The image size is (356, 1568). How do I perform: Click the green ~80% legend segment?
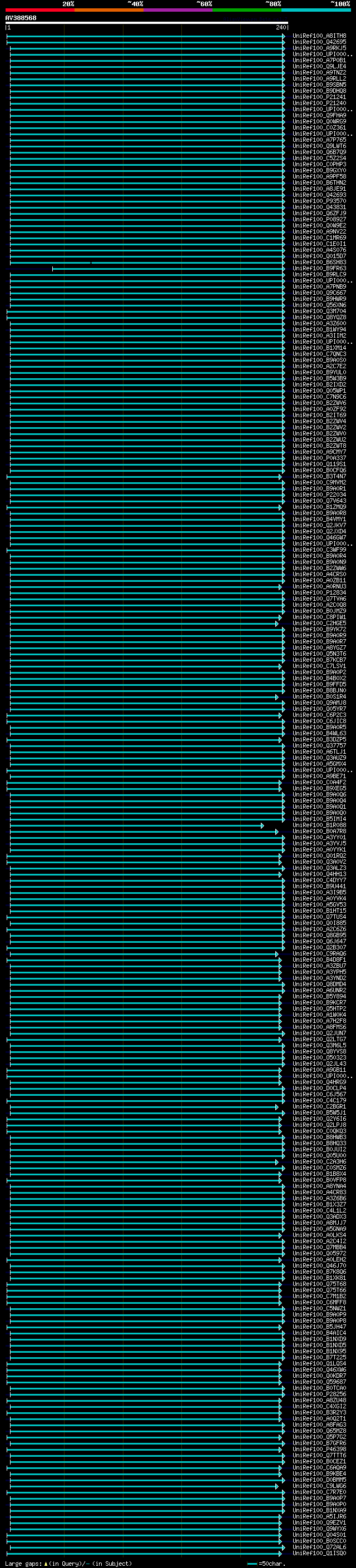(x=247, y=10)
